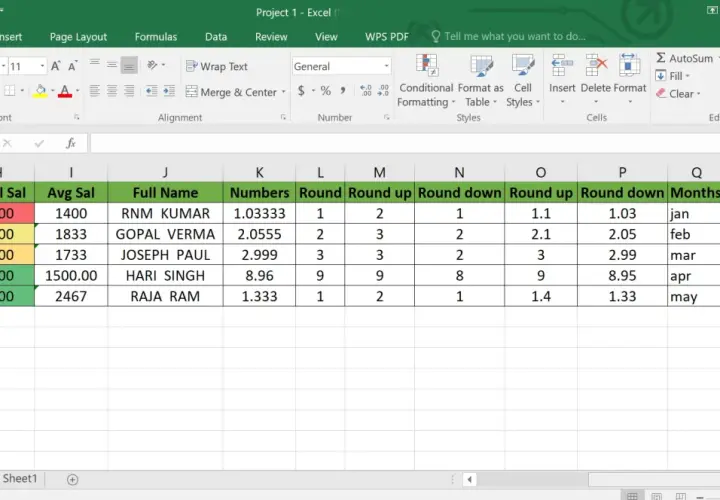This screenshot has width=720, height=500.
Task: Increase the cell indent
Action: (169, 91)
